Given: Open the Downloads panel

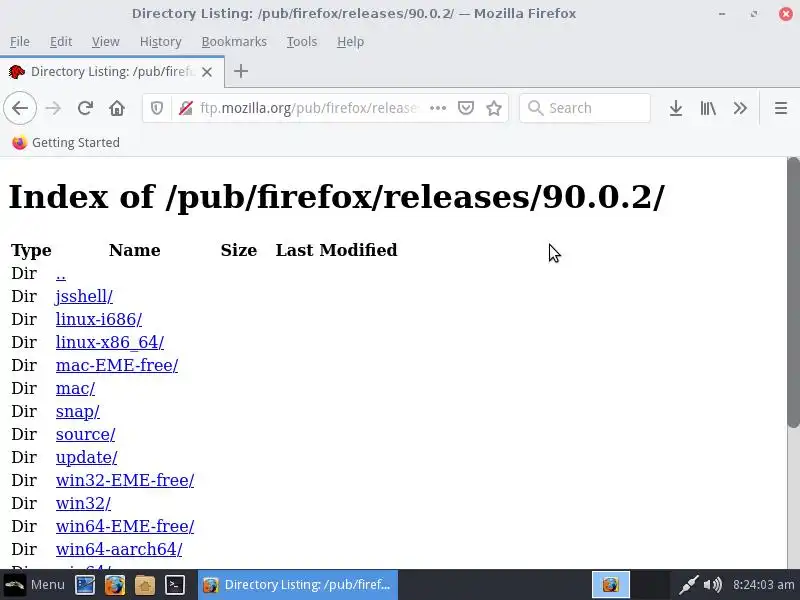Looking at the screenshot, I should (676, 108).
